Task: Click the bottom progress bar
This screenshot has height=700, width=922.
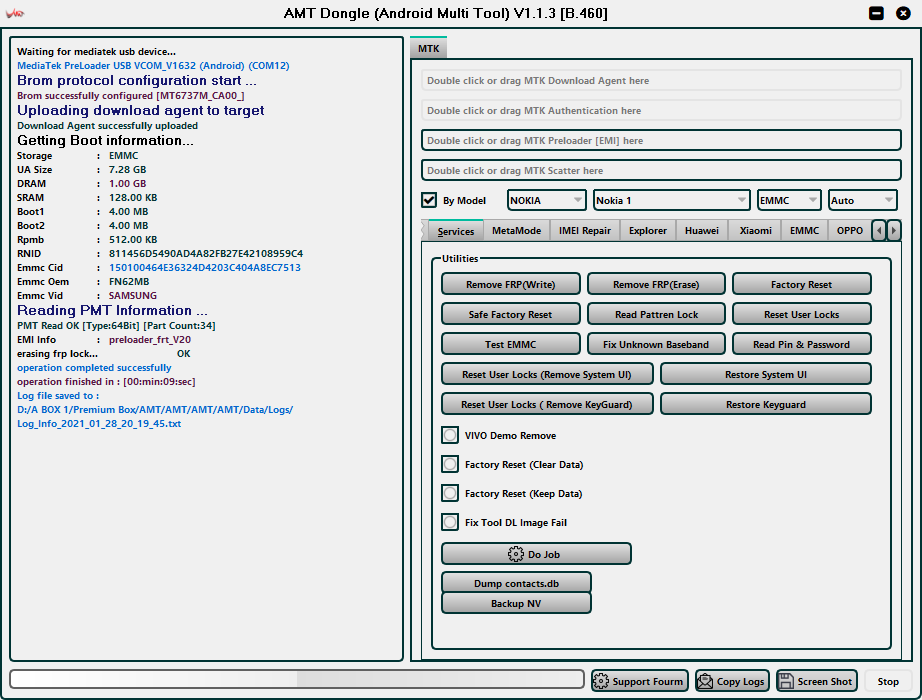Action: (x=297, y=679)
